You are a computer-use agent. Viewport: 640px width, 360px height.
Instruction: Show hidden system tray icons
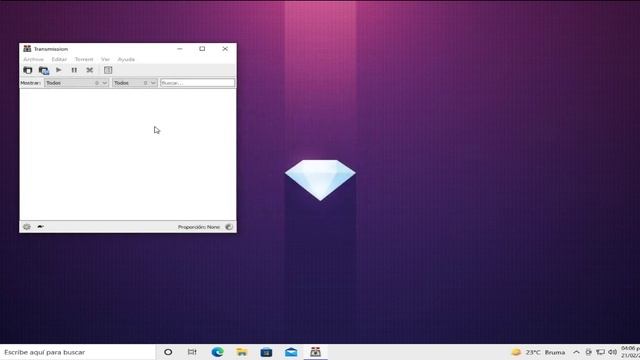click(576, 352)
